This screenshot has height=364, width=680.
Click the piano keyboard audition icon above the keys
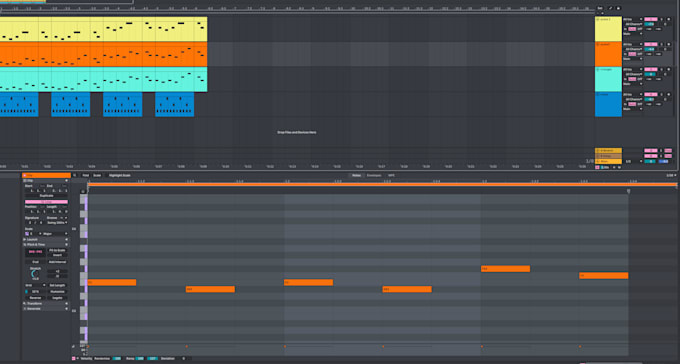(x=83, y=191)
